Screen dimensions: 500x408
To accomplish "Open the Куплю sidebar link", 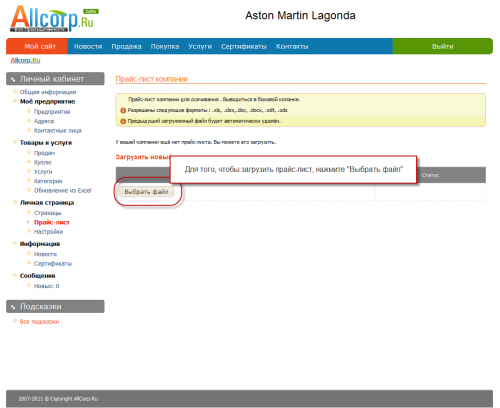I will tap(43, 162).
